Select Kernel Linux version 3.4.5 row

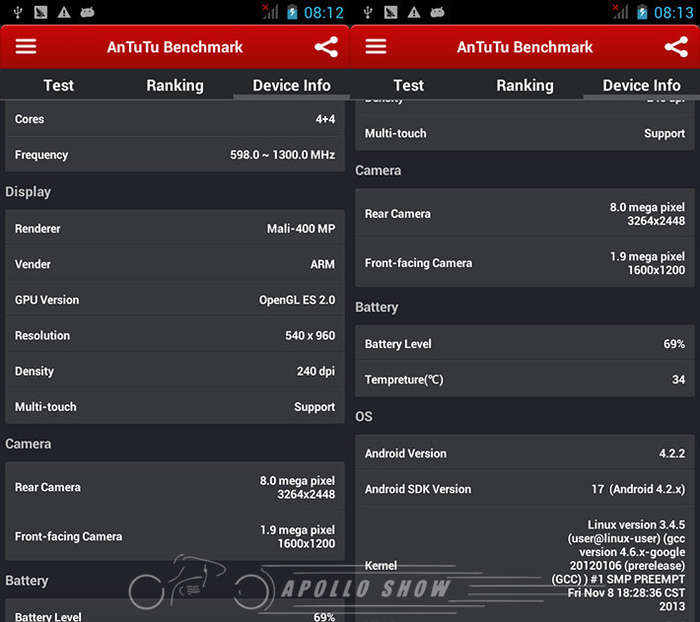(525, 565)
